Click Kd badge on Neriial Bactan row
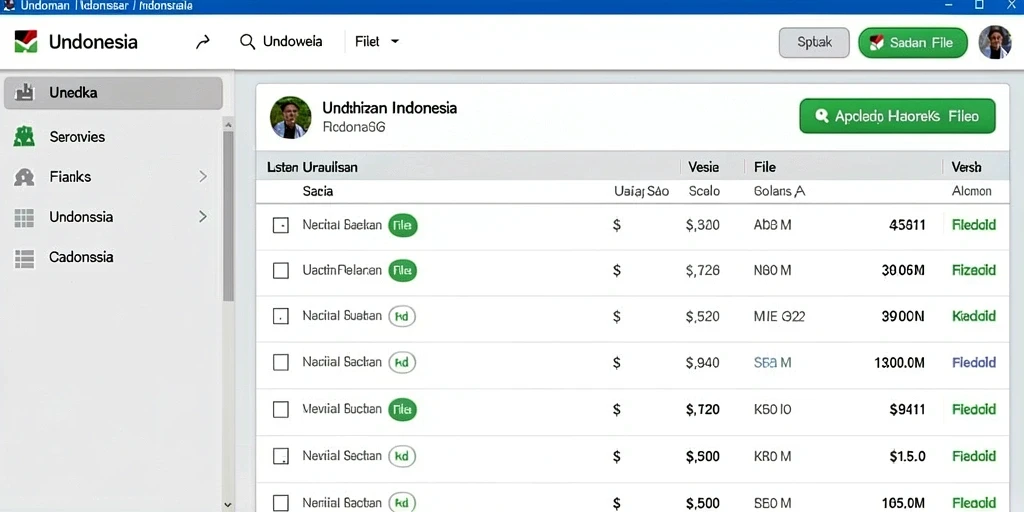Screen dimensions: 1024x512 pyautogui.click(x=402, y=503)
